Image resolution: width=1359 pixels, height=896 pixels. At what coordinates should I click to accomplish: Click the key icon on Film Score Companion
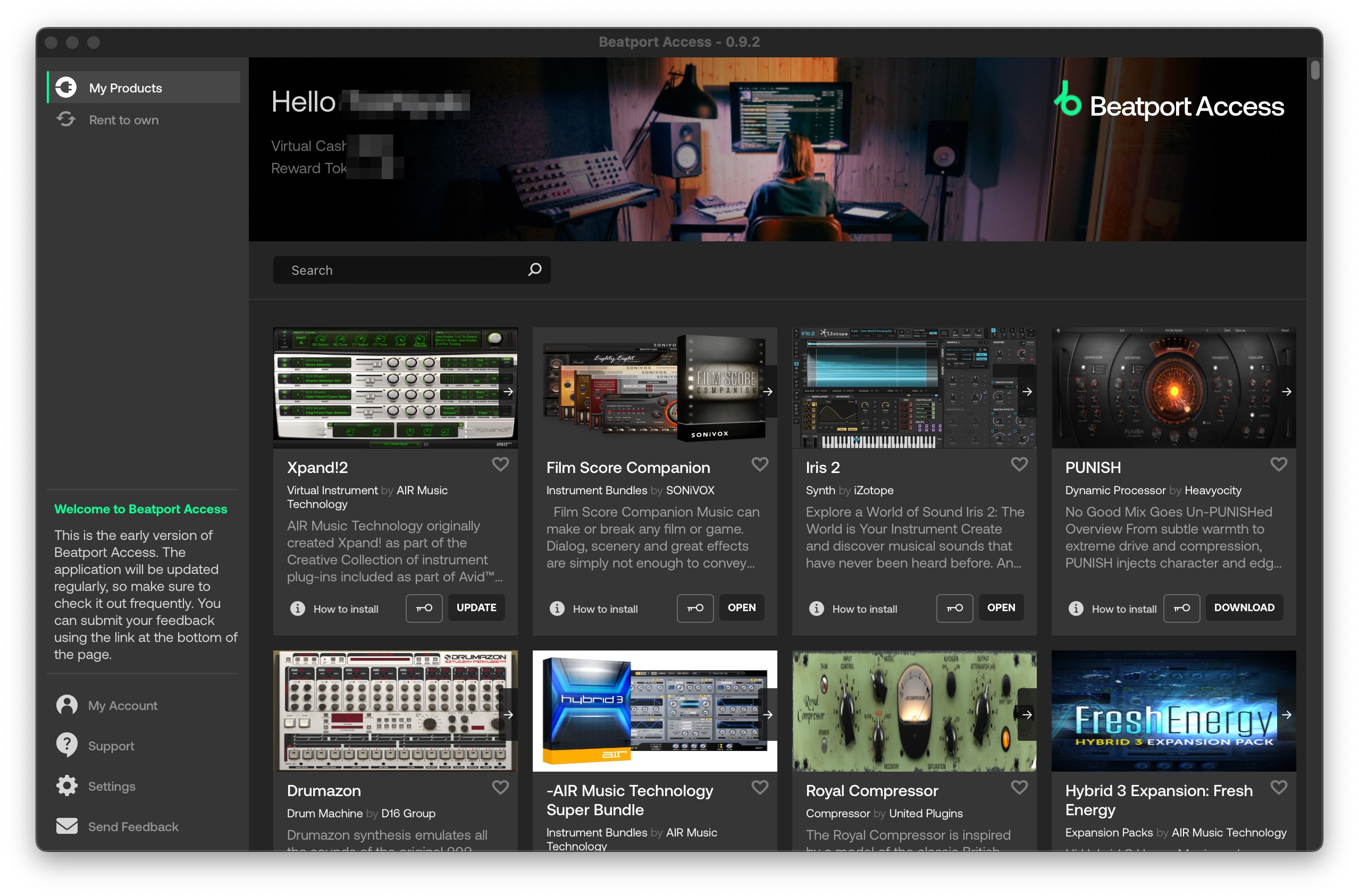[x=694, y=608]
